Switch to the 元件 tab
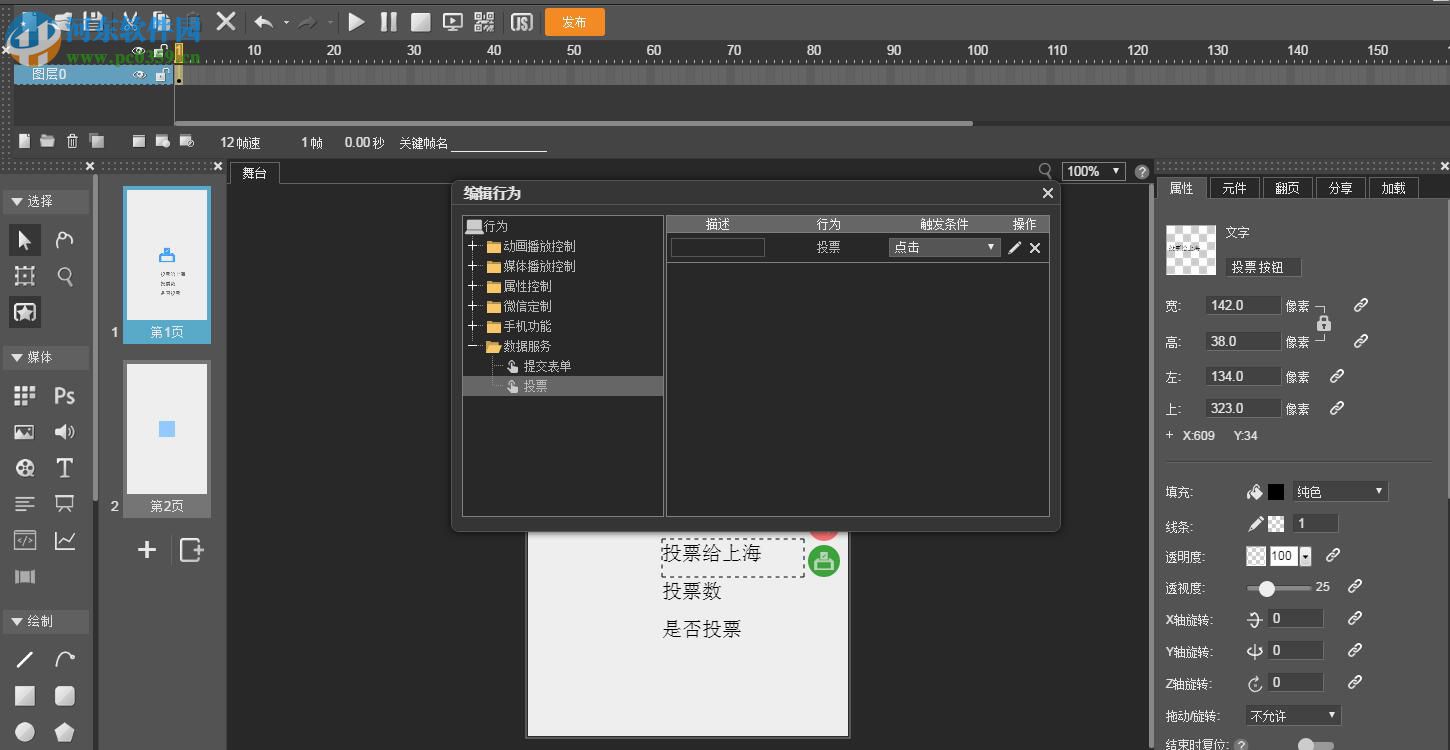1450x750 pixels. 1234,188
